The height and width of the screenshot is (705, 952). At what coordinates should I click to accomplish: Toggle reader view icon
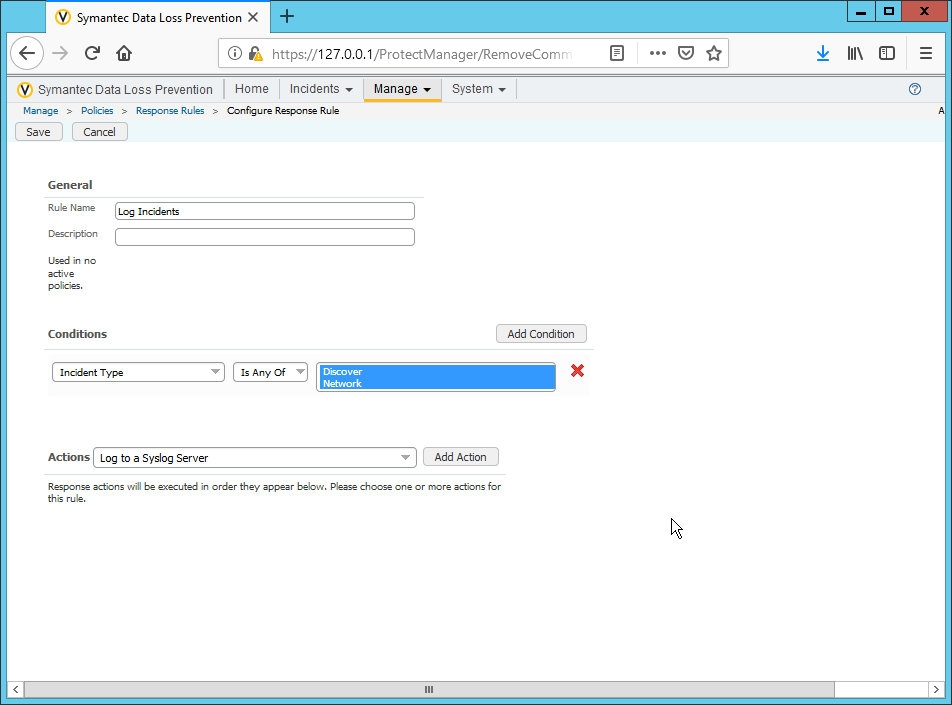pos(616,53)
